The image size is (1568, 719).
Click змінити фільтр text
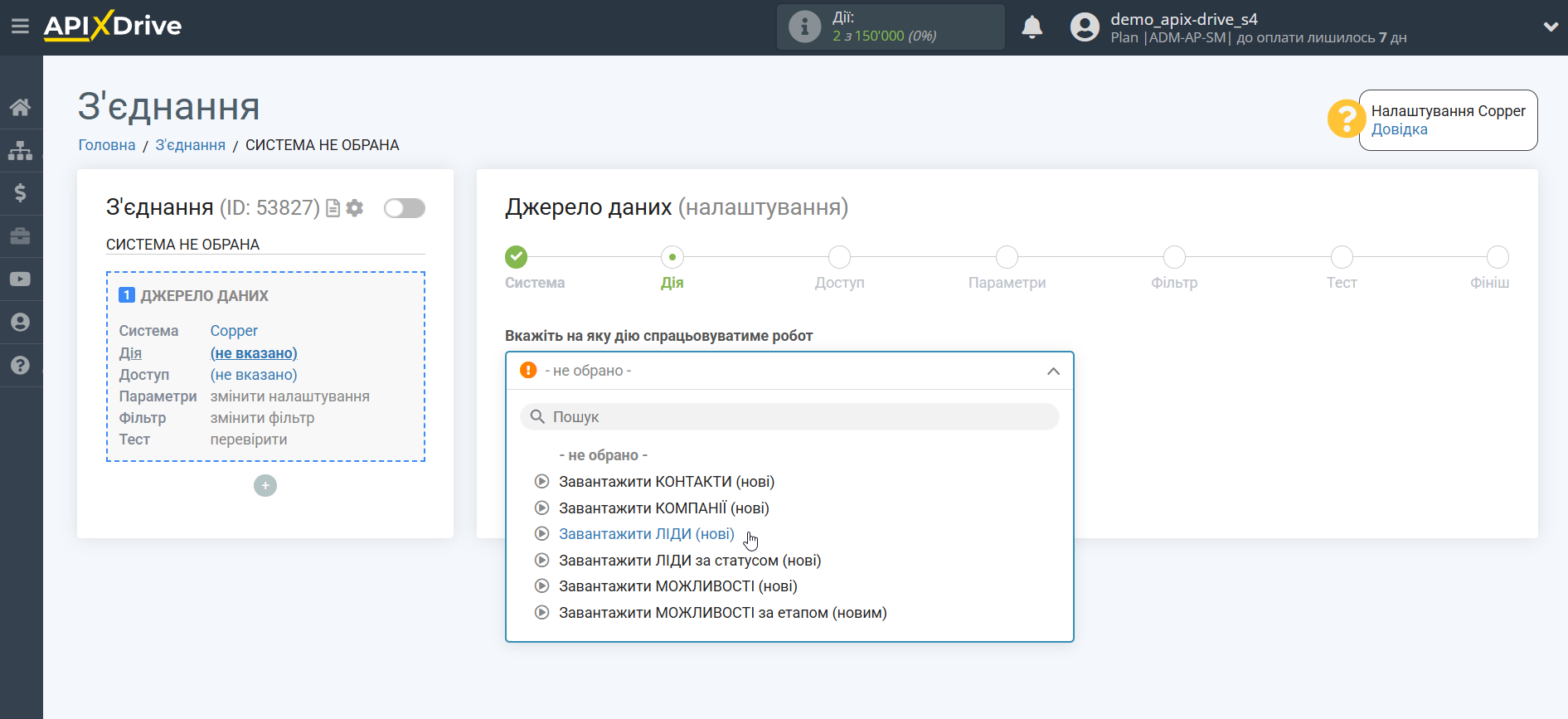[x=262, y=418]
